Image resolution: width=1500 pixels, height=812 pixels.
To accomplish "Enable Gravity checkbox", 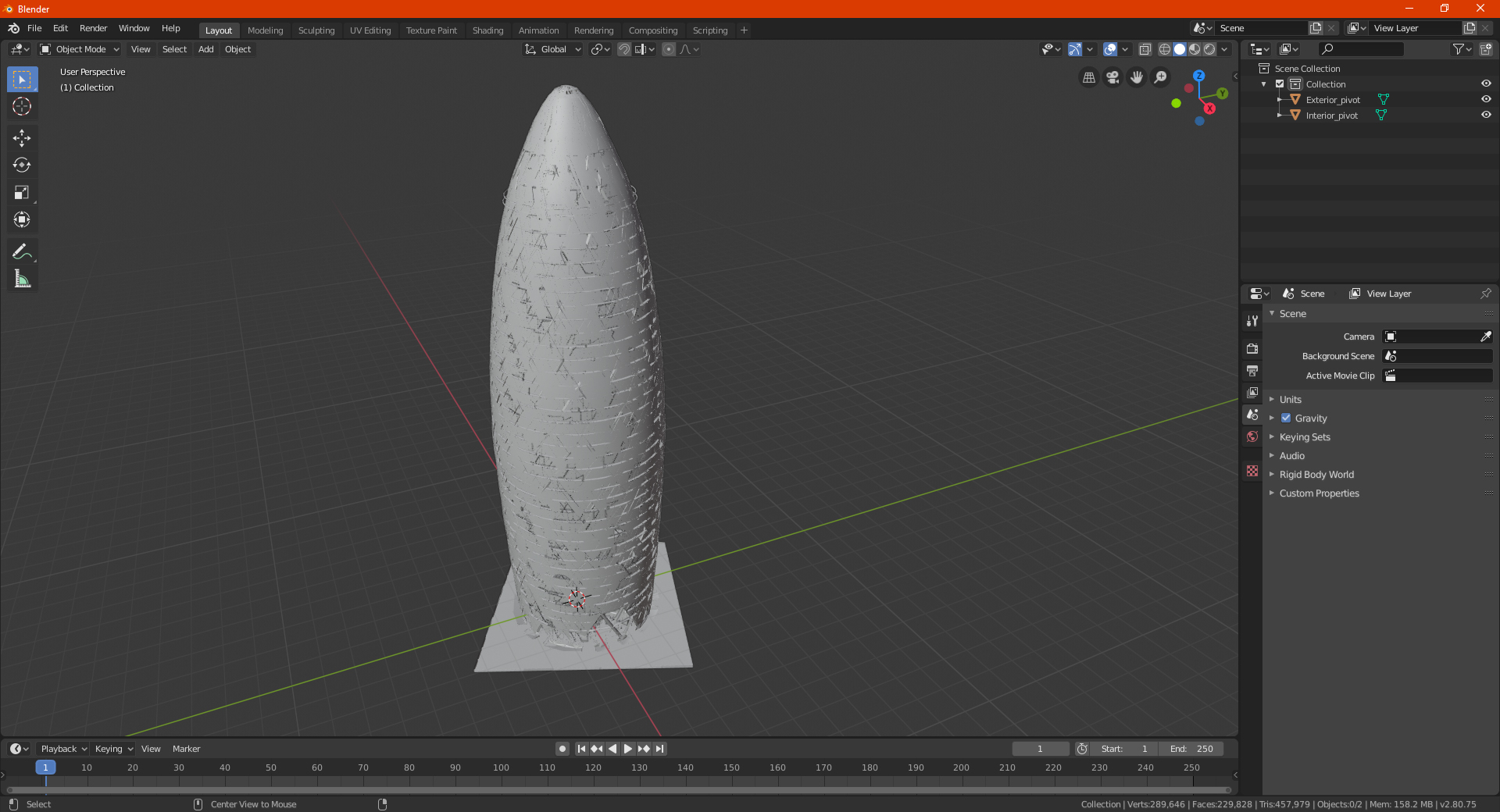I will (1286, 418).
